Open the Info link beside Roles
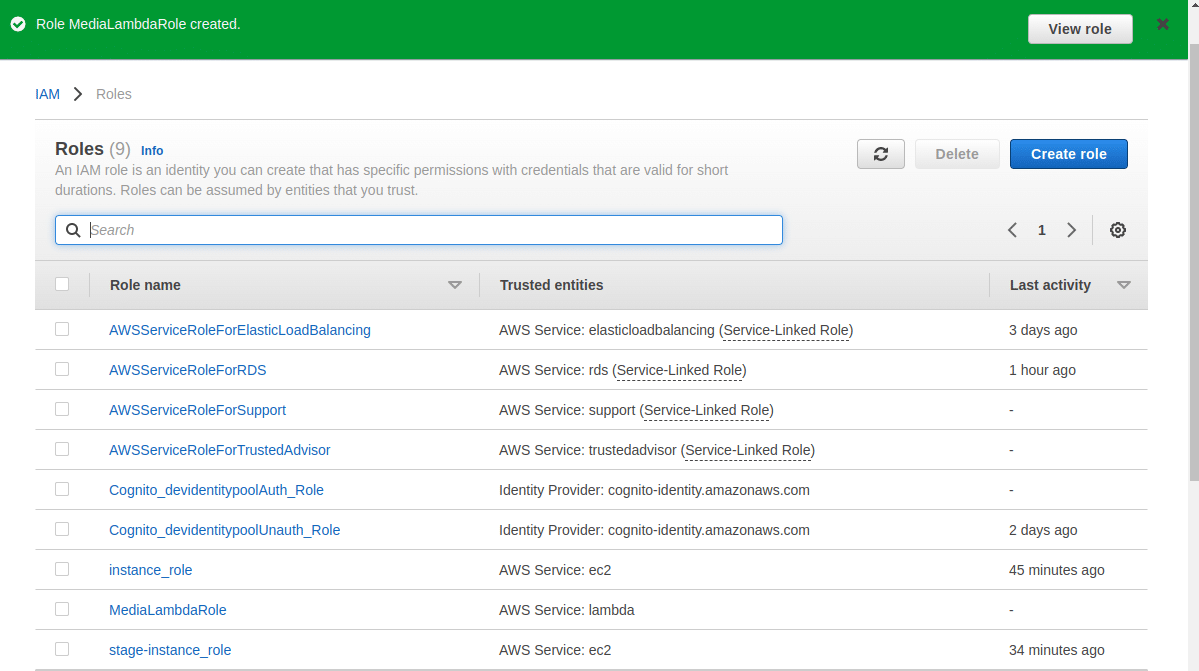 152,151
